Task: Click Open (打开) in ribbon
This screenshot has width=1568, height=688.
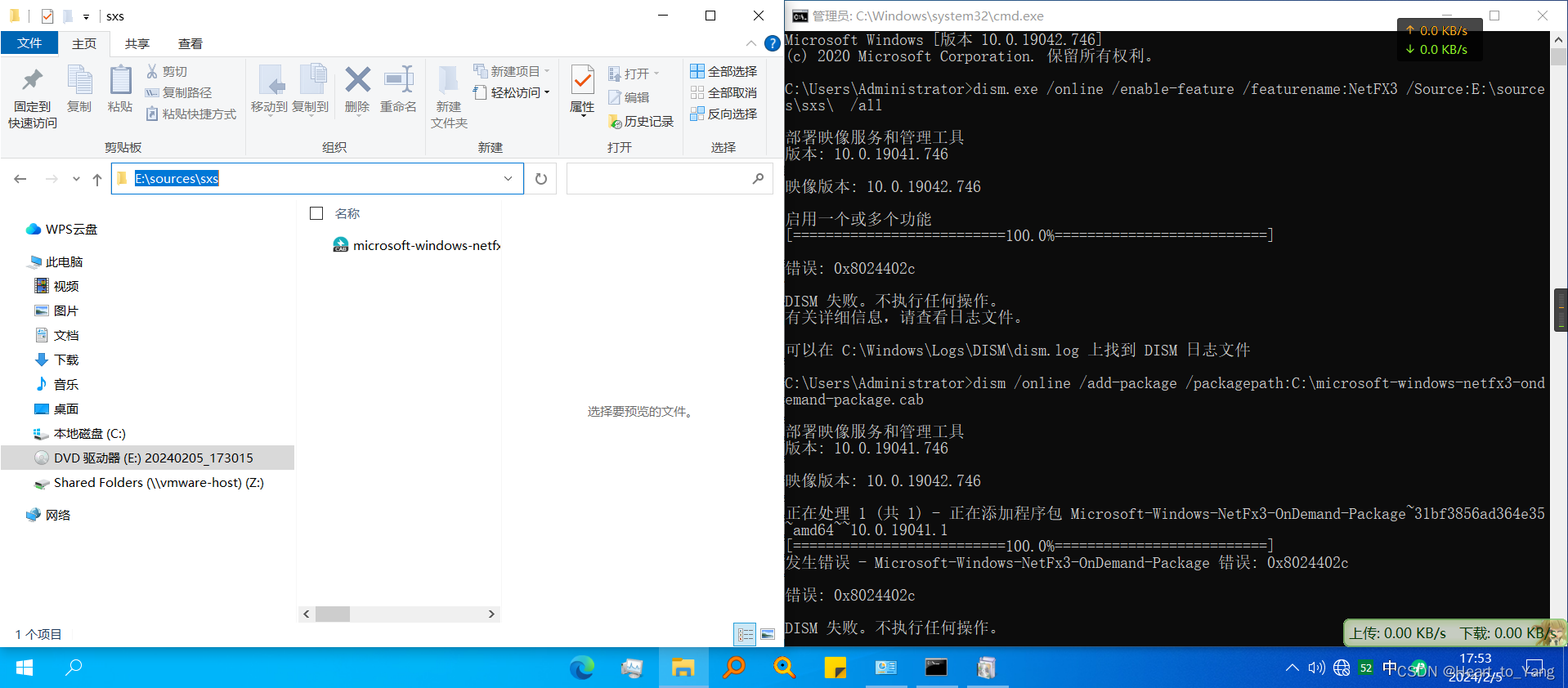Action: [x=633, y=74]
